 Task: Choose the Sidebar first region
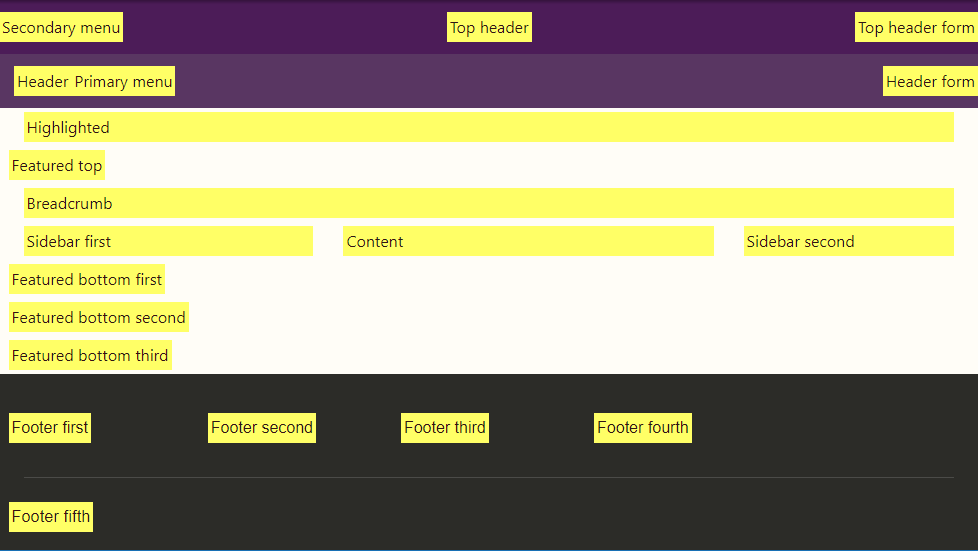[168, 241]
